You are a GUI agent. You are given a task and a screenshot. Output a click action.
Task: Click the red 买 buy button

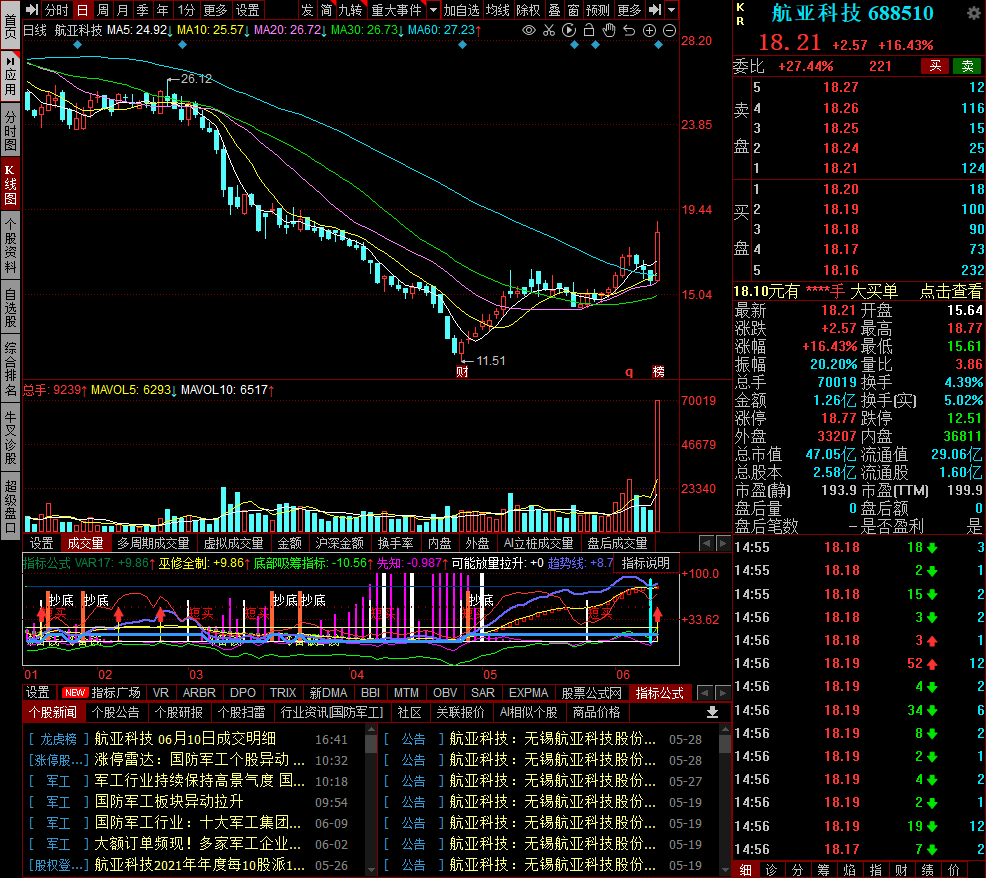click(x=935, y=66)
